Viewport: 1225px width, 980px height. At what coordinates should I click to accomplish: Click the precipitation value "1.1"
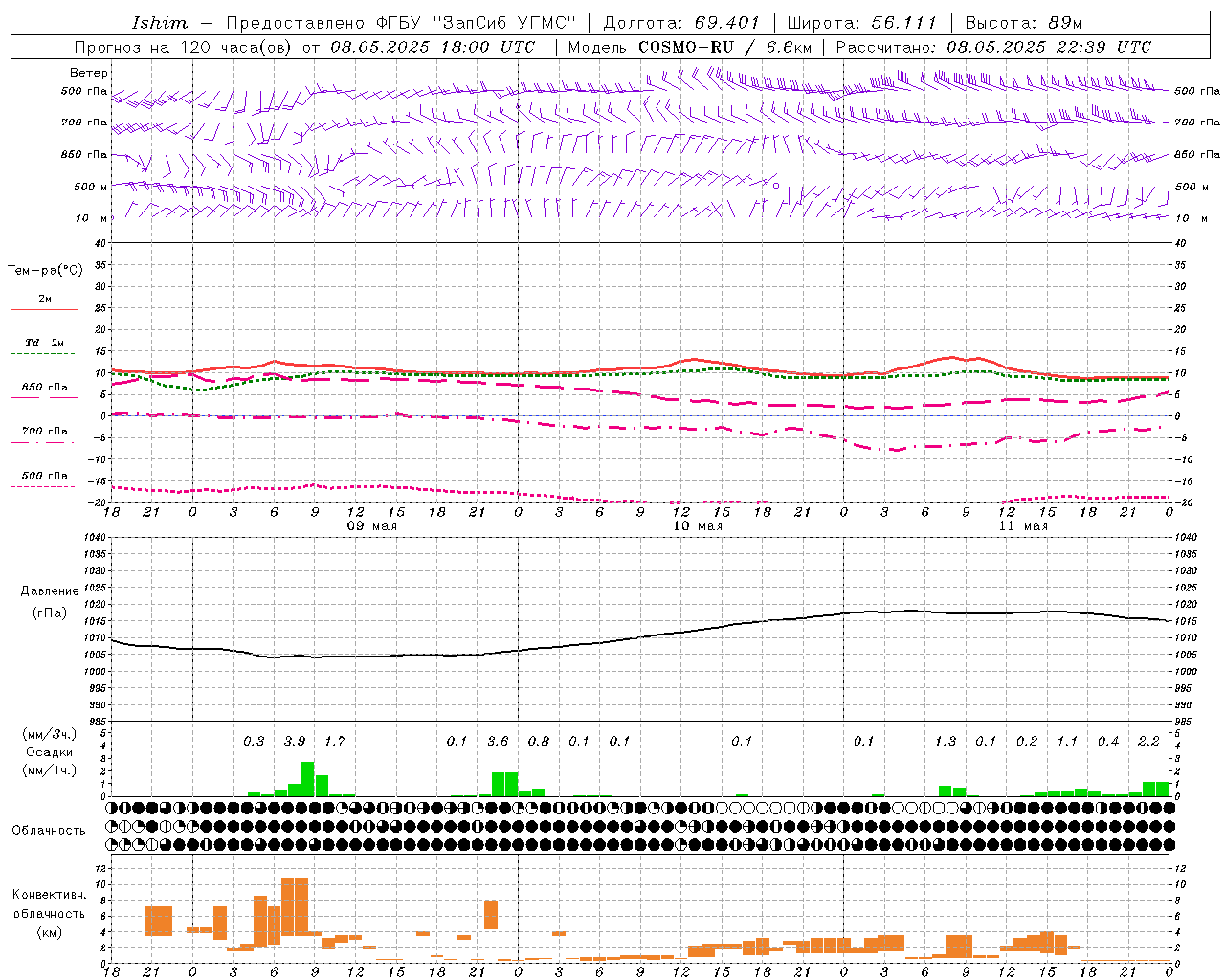click(x=1067, y=742)
